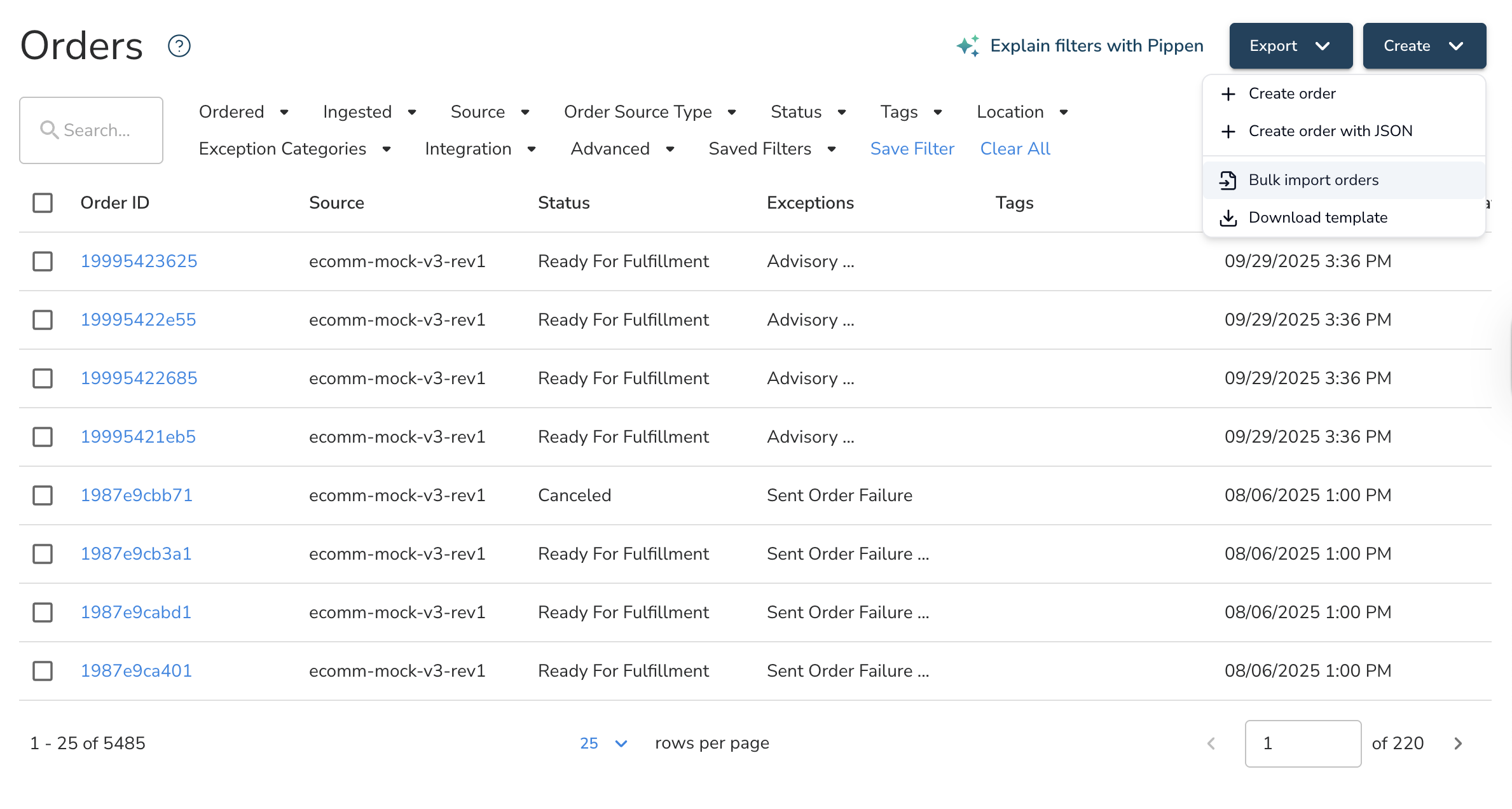Click the plus icon beside Create order with JSON

[x=1228, y=131]
